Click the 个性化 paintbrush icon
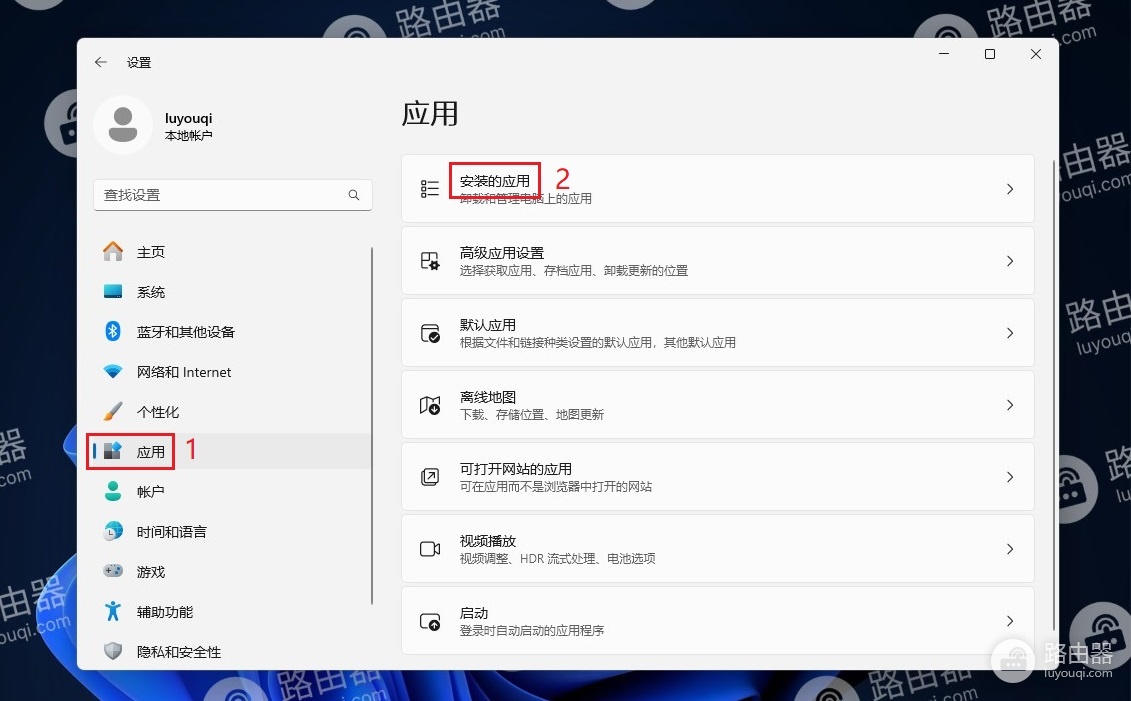This screenshot has height=701, width=1131. [113, 411]
